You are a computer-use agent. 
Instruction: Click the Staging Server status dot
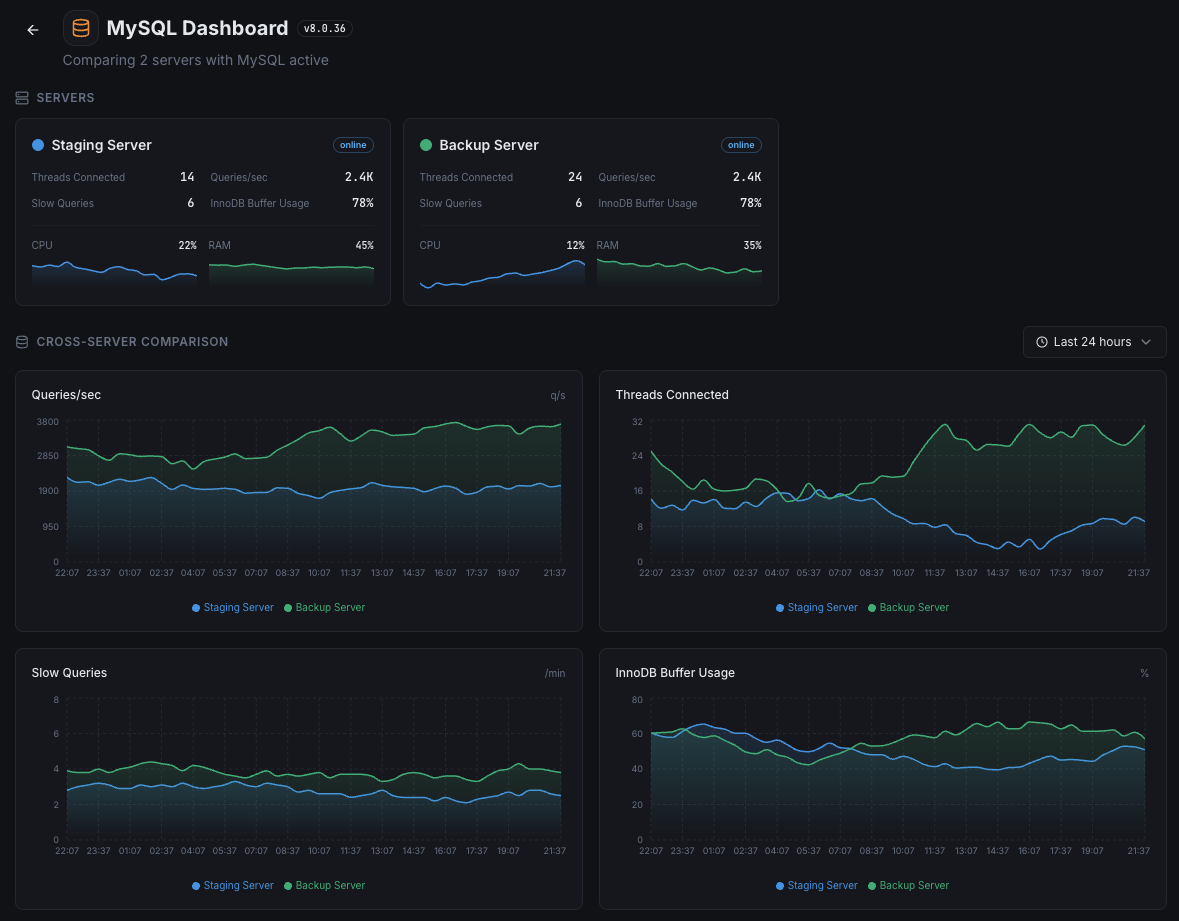pos(37,145)
